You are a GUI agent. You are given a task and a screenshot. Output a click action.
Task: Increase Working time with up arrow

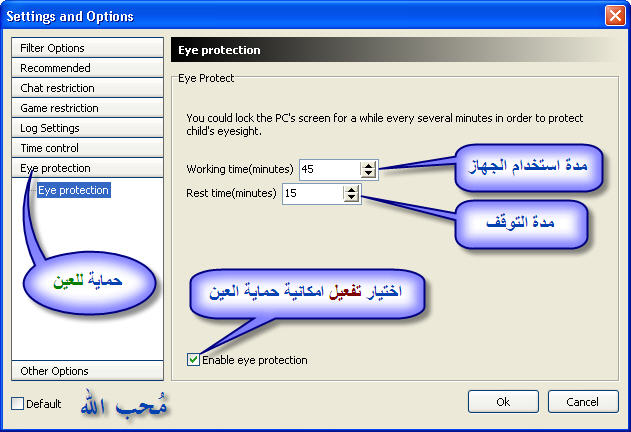pos(369,165)
